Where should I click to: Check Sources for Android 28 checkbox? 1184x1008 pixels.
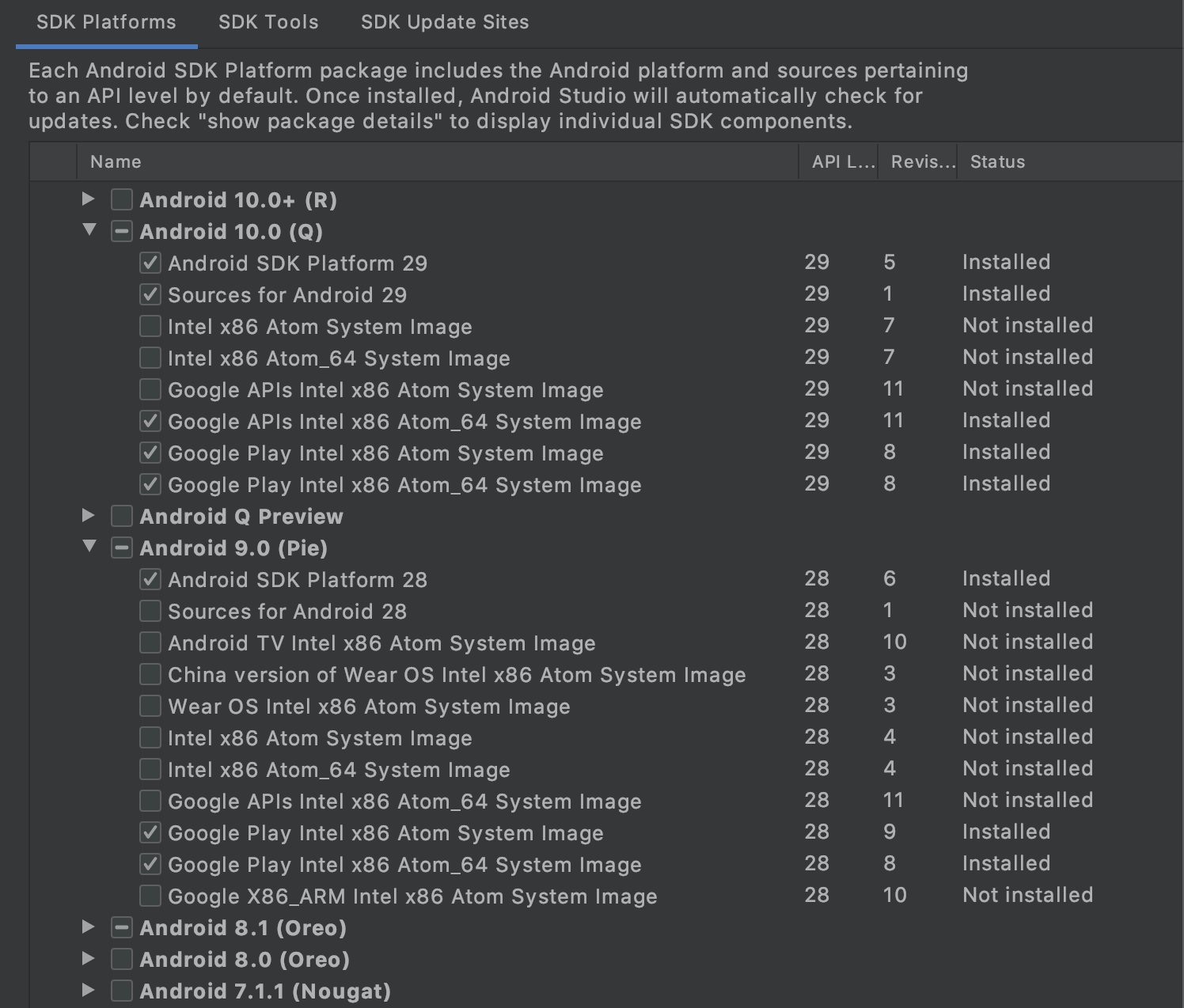click(x=150, y=611)
